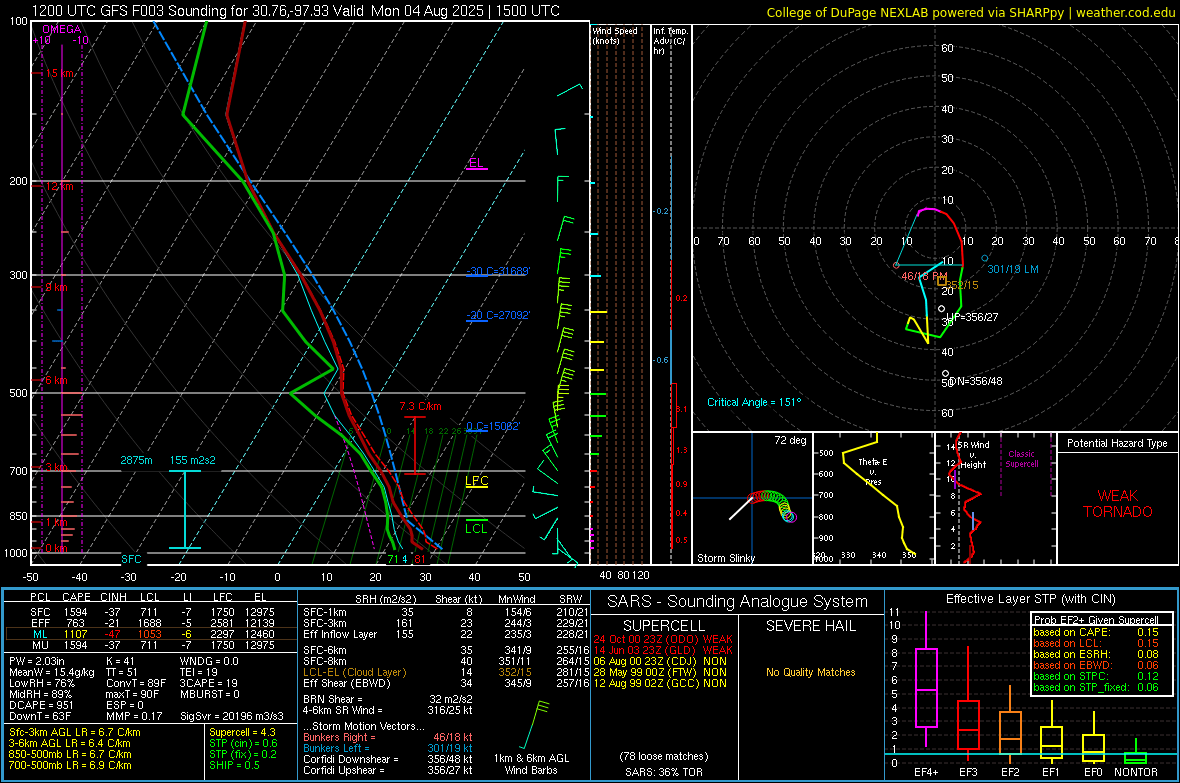Click the 'Storm Slinky' label

(x=725, y=558)
